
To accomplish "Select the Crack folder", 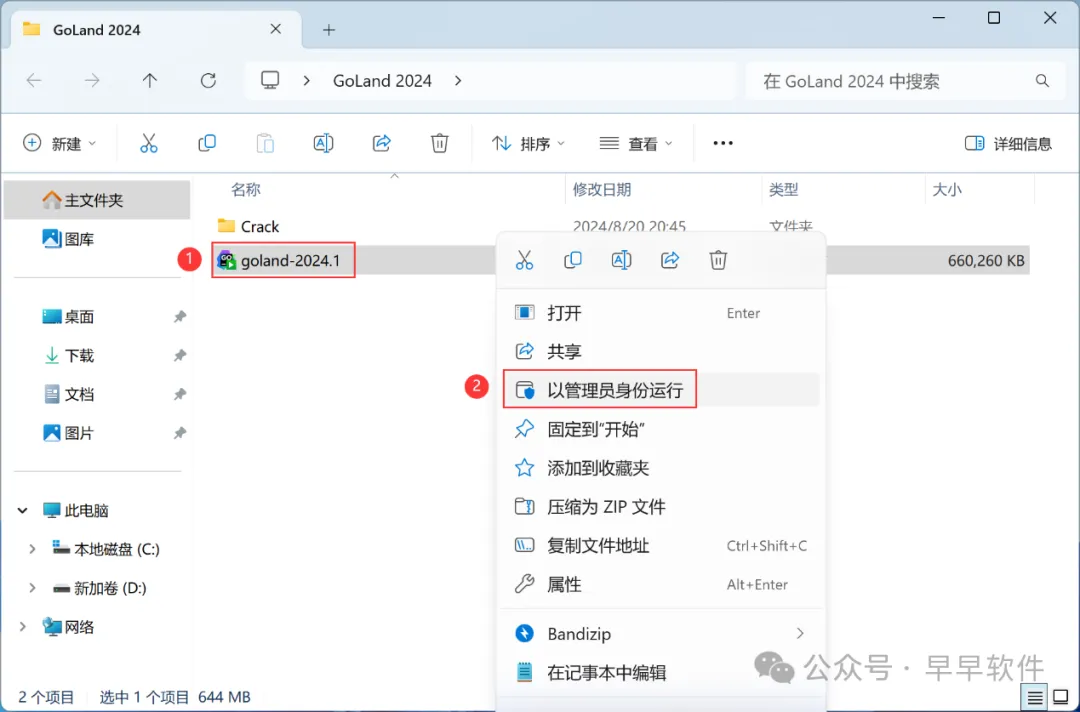I will click(x=249, y=226).
